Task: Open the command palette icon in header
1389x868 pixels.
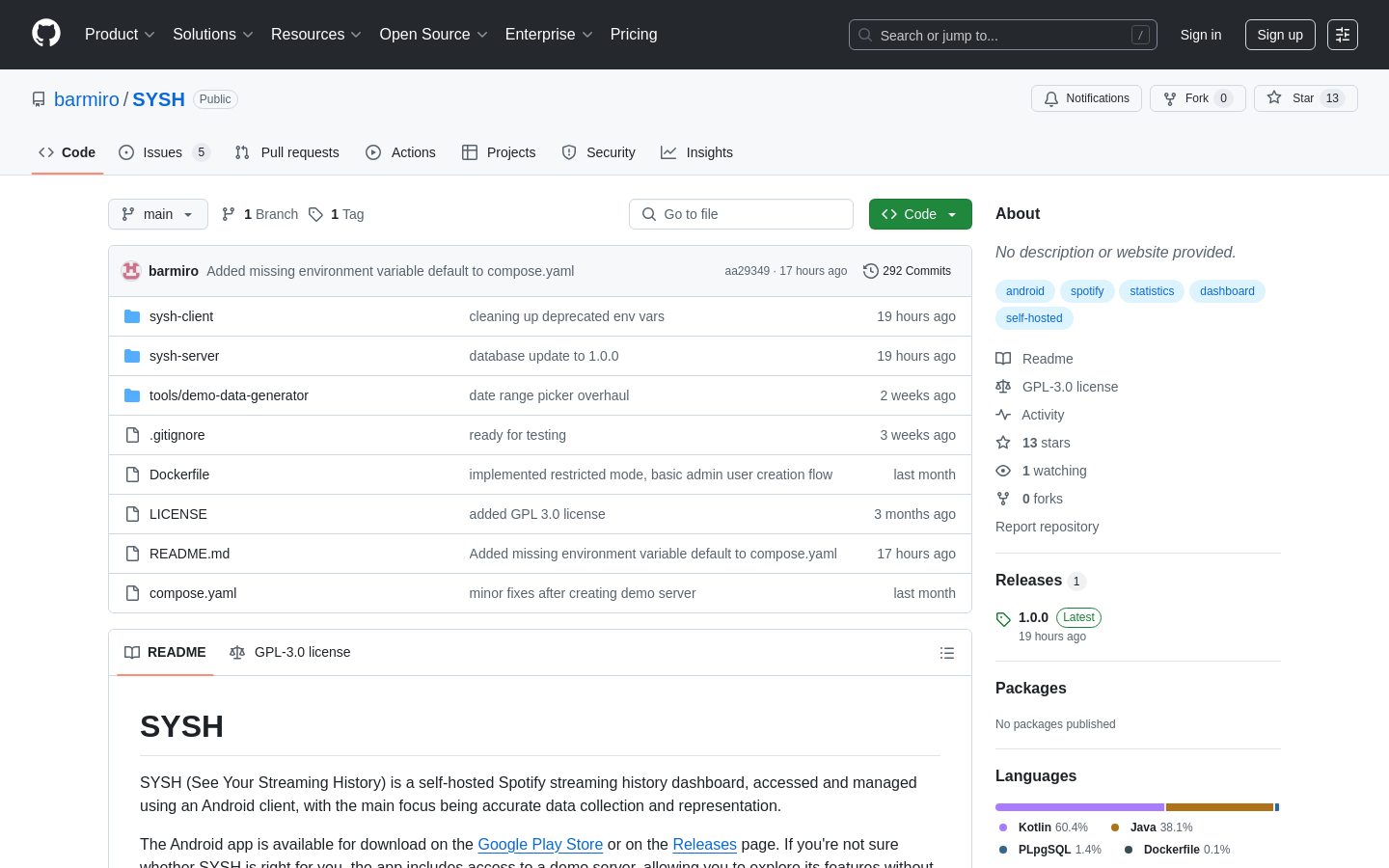Action: (1343, 35)
